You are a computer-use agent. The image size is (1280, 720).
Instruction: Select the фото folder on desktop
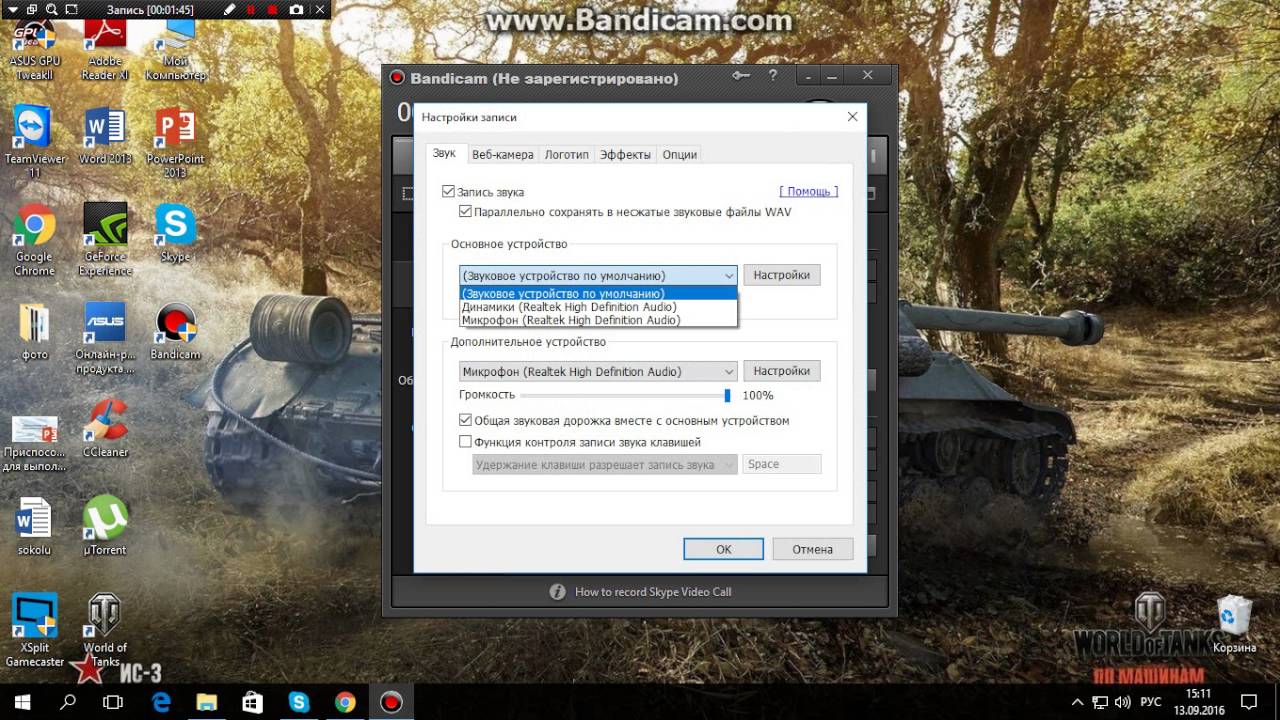(x=34, y=330)
